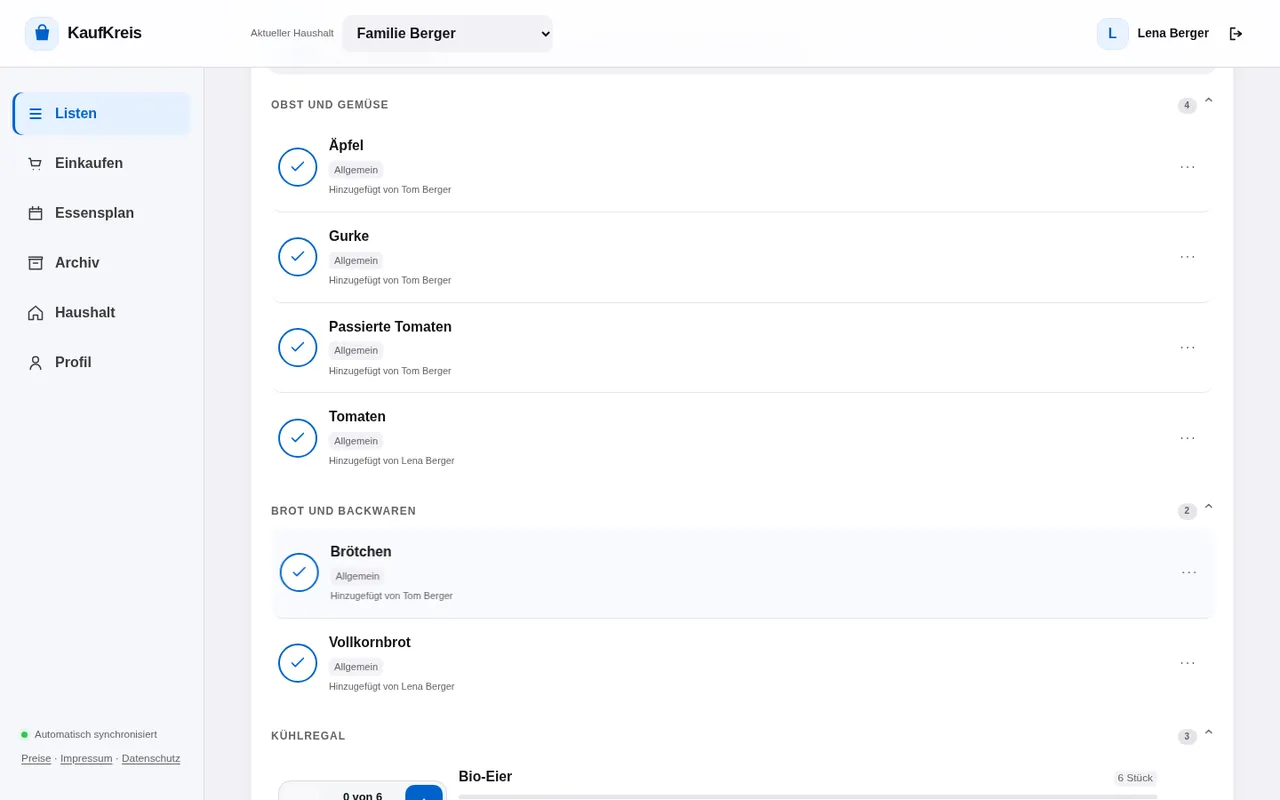This screenshot has height=800, width=1280.
Task: Show the Vollkornbrot options menu
Action: pos(1188,663)
